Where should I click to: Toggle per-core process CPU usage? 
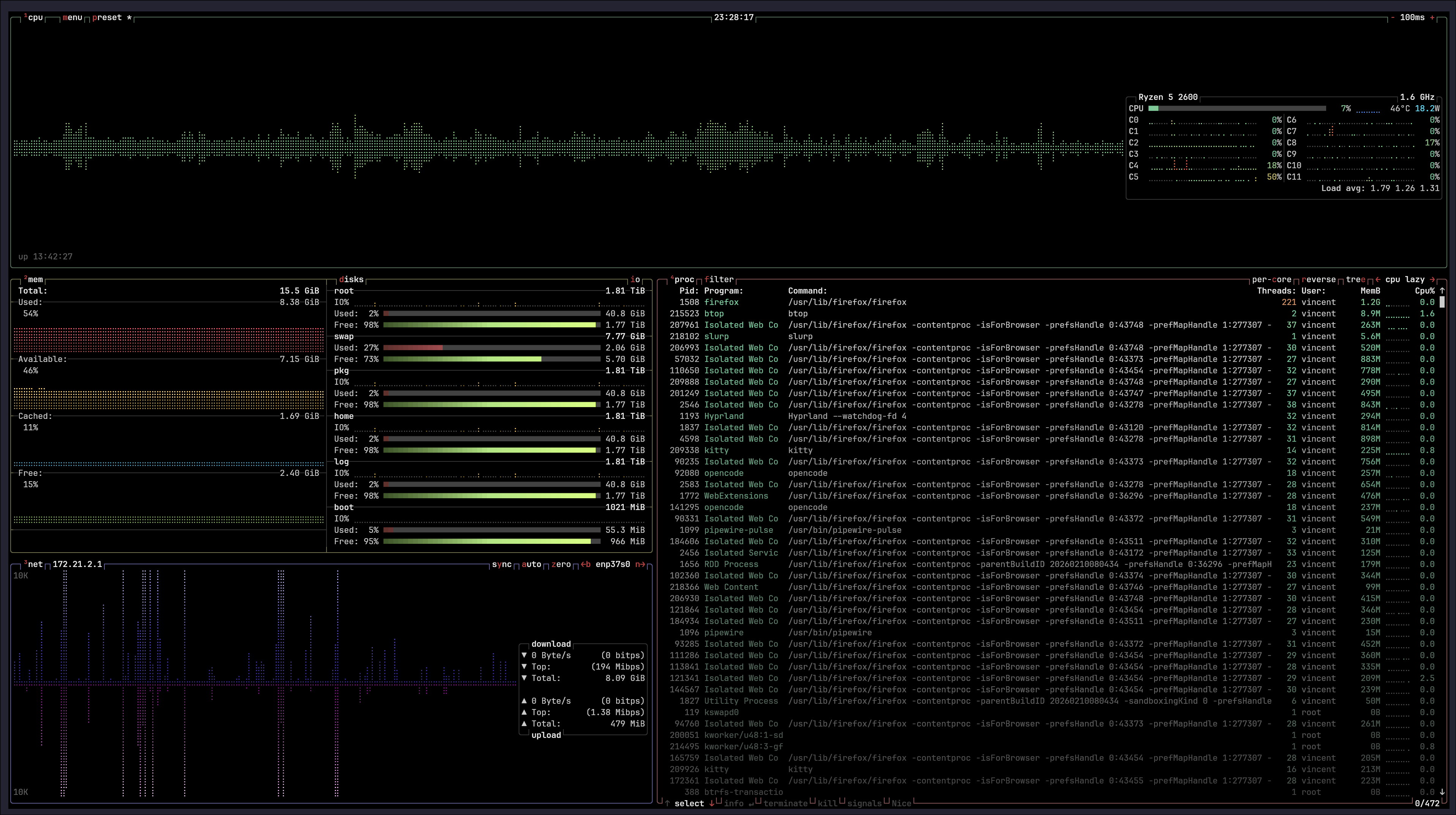pyautogui.click(x=1271, y=280)
